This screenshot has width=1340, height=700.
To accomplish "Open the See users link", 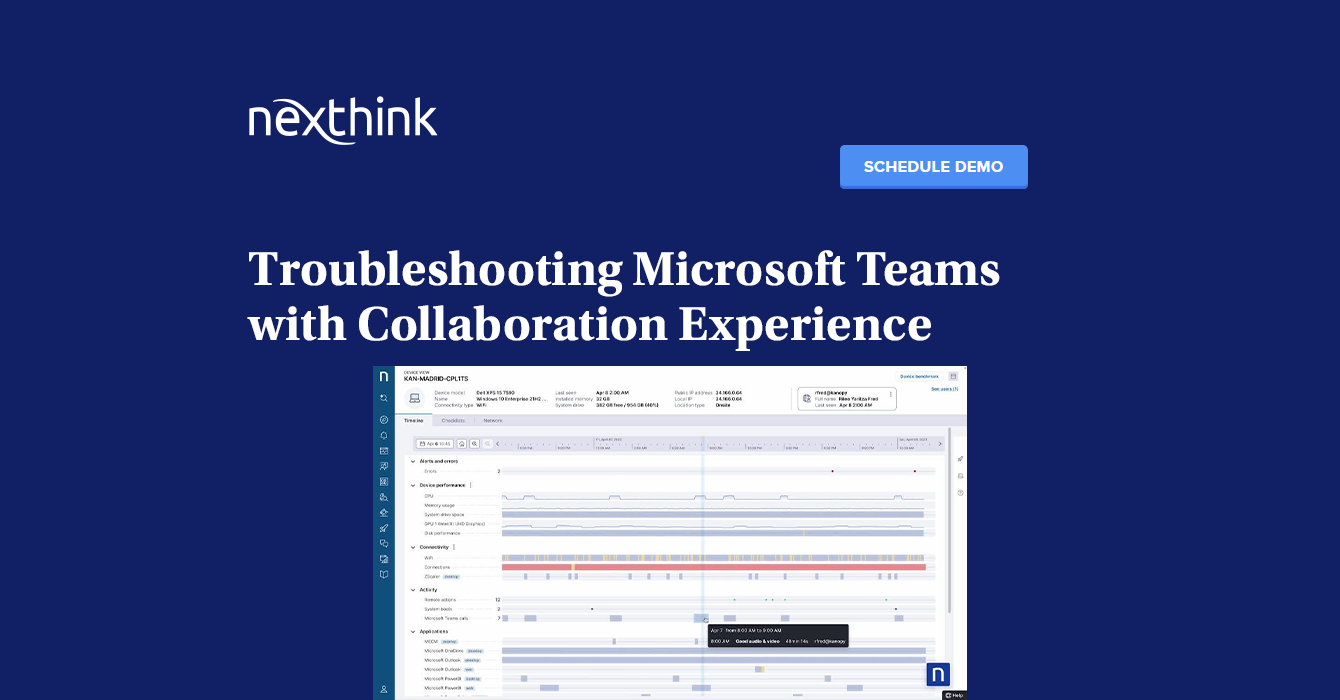I will pos(944,389).
